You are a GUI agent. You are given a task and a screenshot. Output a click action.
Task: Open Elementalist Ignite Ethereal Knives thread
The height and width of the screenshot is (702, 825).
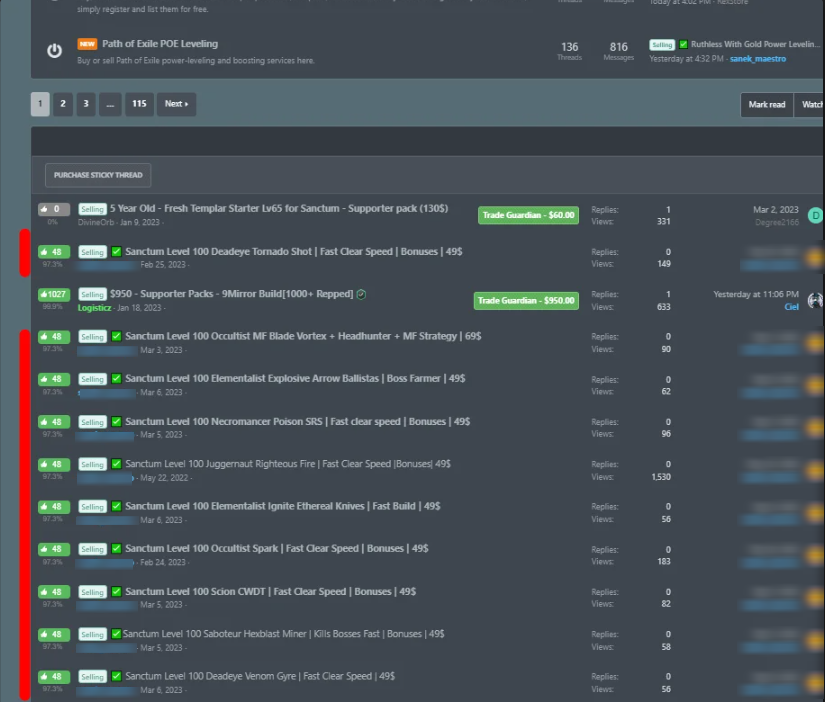283,506
